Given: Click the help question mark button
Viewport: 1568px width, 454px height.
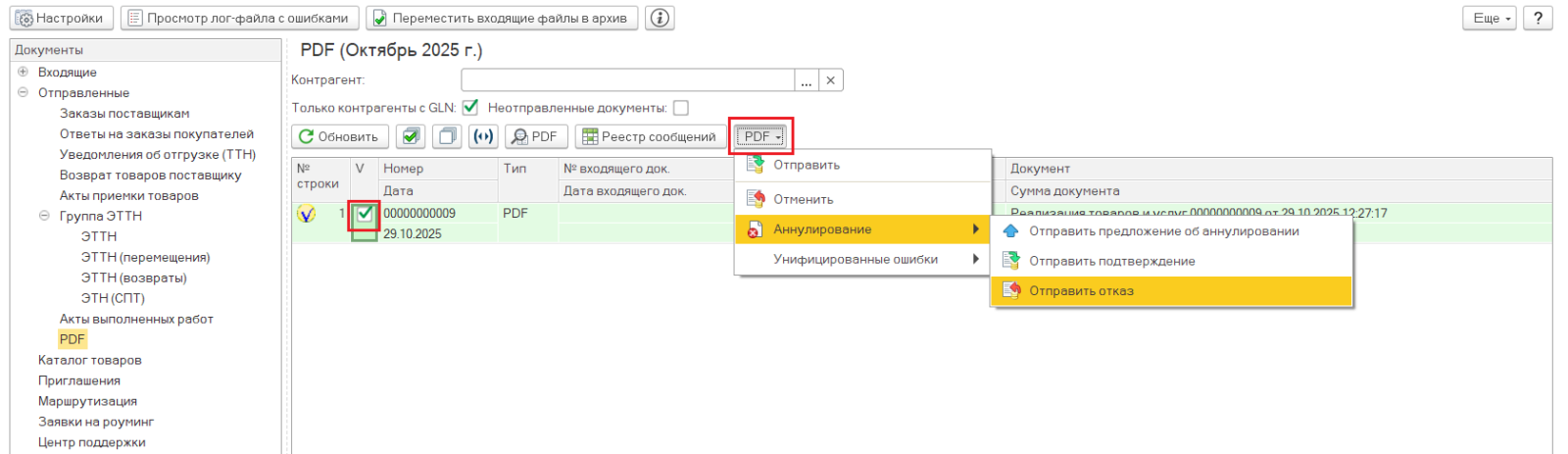Looking at the screenshot, I should (x=1538, y=18).
